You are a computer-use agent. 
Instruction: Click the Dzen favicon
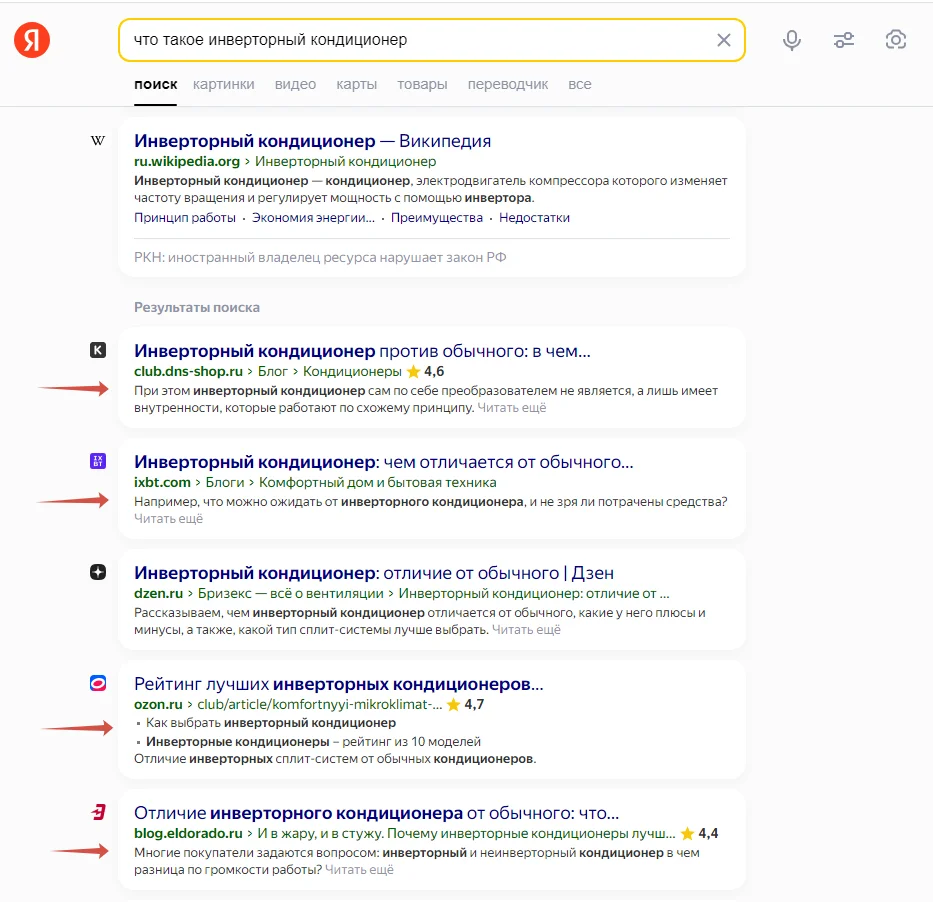pos(97,572)
